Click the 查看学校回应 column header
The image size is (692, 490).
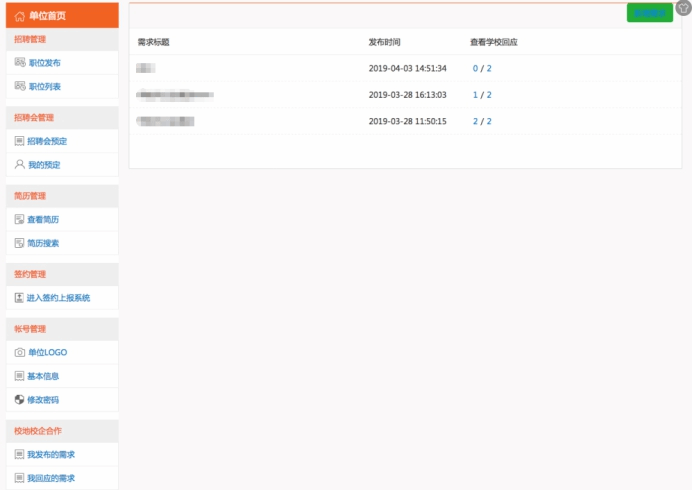(x=493, y=42)
